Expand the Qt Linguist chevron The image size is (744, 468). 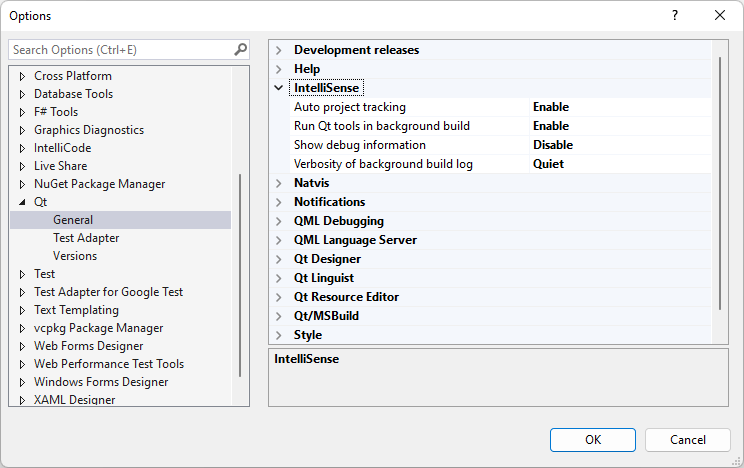tap(279, 278)
